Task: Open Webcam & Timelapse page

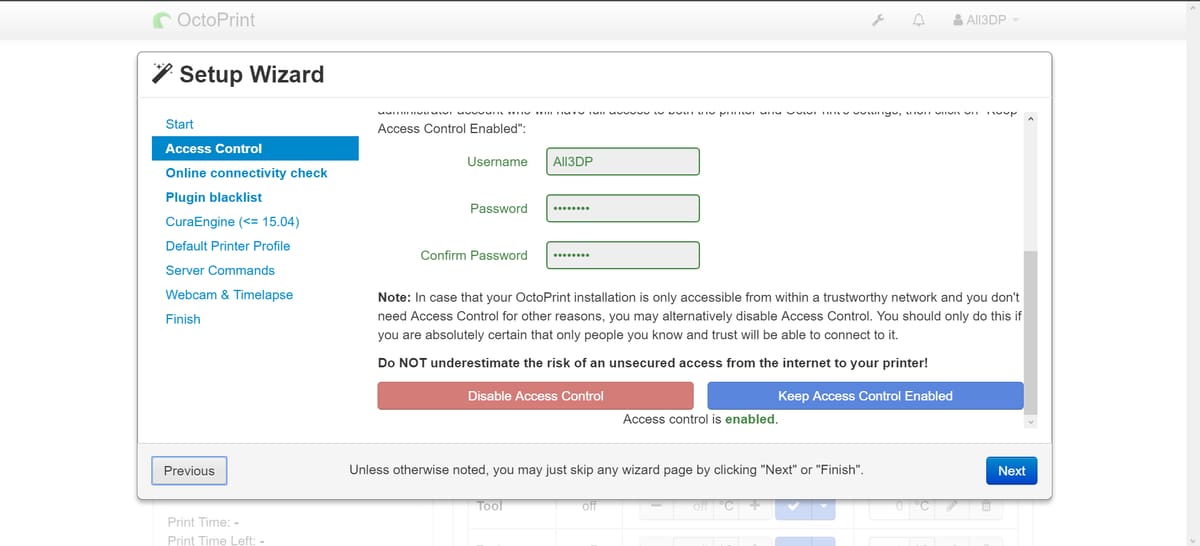Action: point(229,295)
